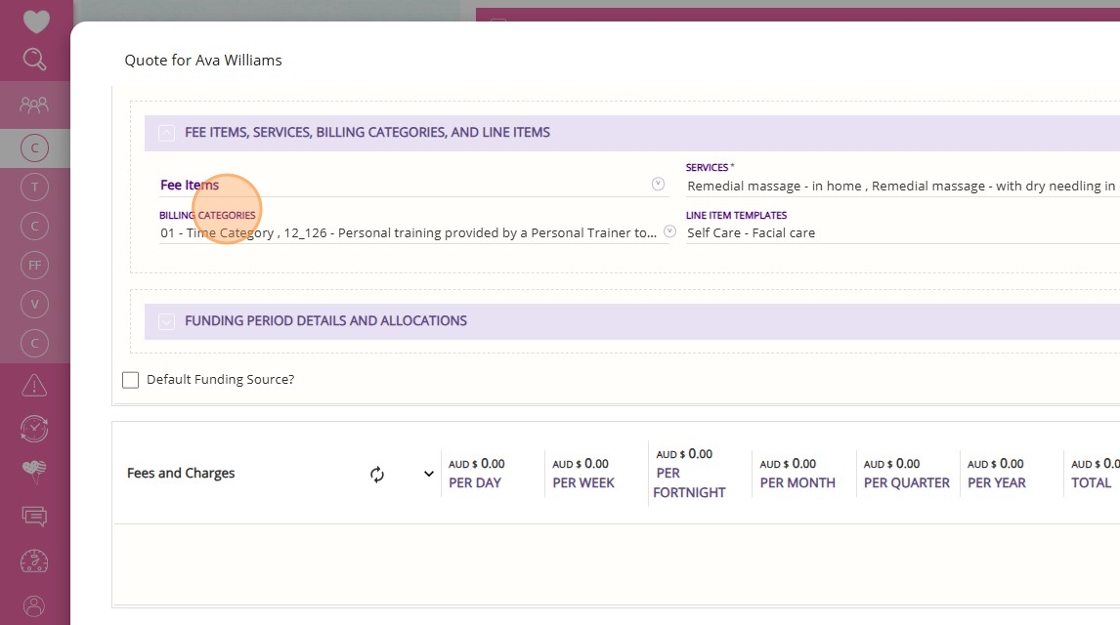Viewport: 1120px width, 625px height.
Task: Open the clock checkmark icon in the sidebar
Action: (x=34, y=429)
